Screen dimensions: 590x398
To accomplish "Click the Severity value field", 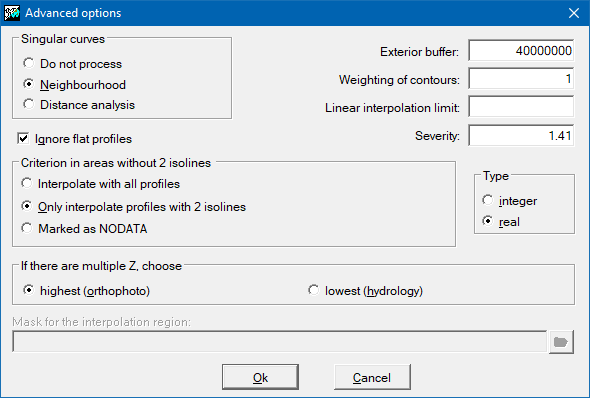I will pyautogui.click(x=521, y=135).
